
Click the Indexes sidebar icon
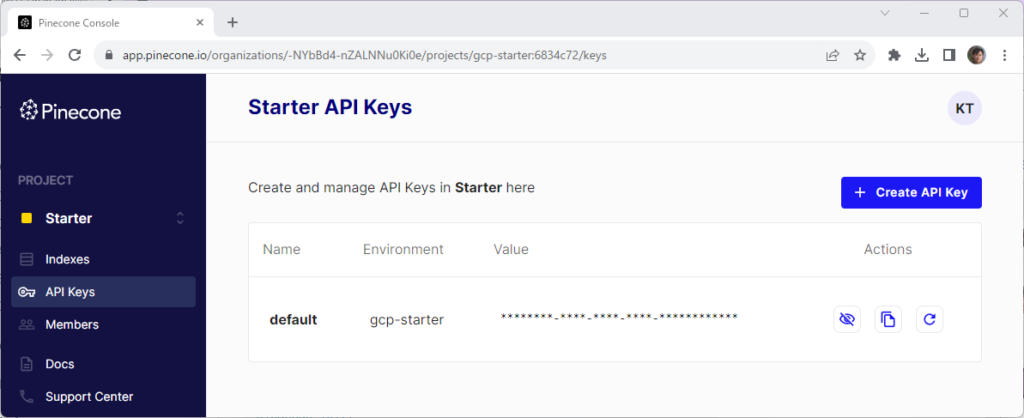27,259
